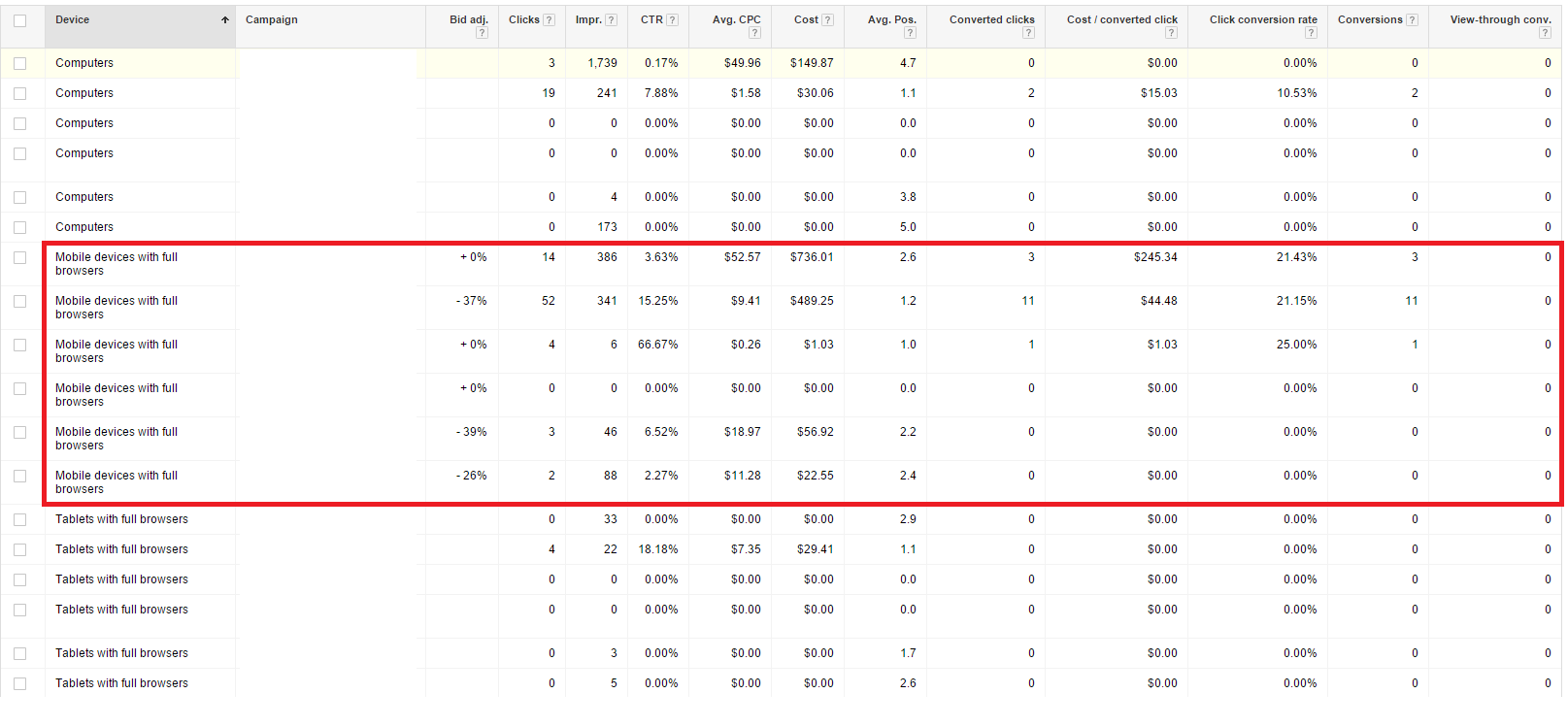Click the 18.18% CTR value in Tablets row

tap(658, 549)
